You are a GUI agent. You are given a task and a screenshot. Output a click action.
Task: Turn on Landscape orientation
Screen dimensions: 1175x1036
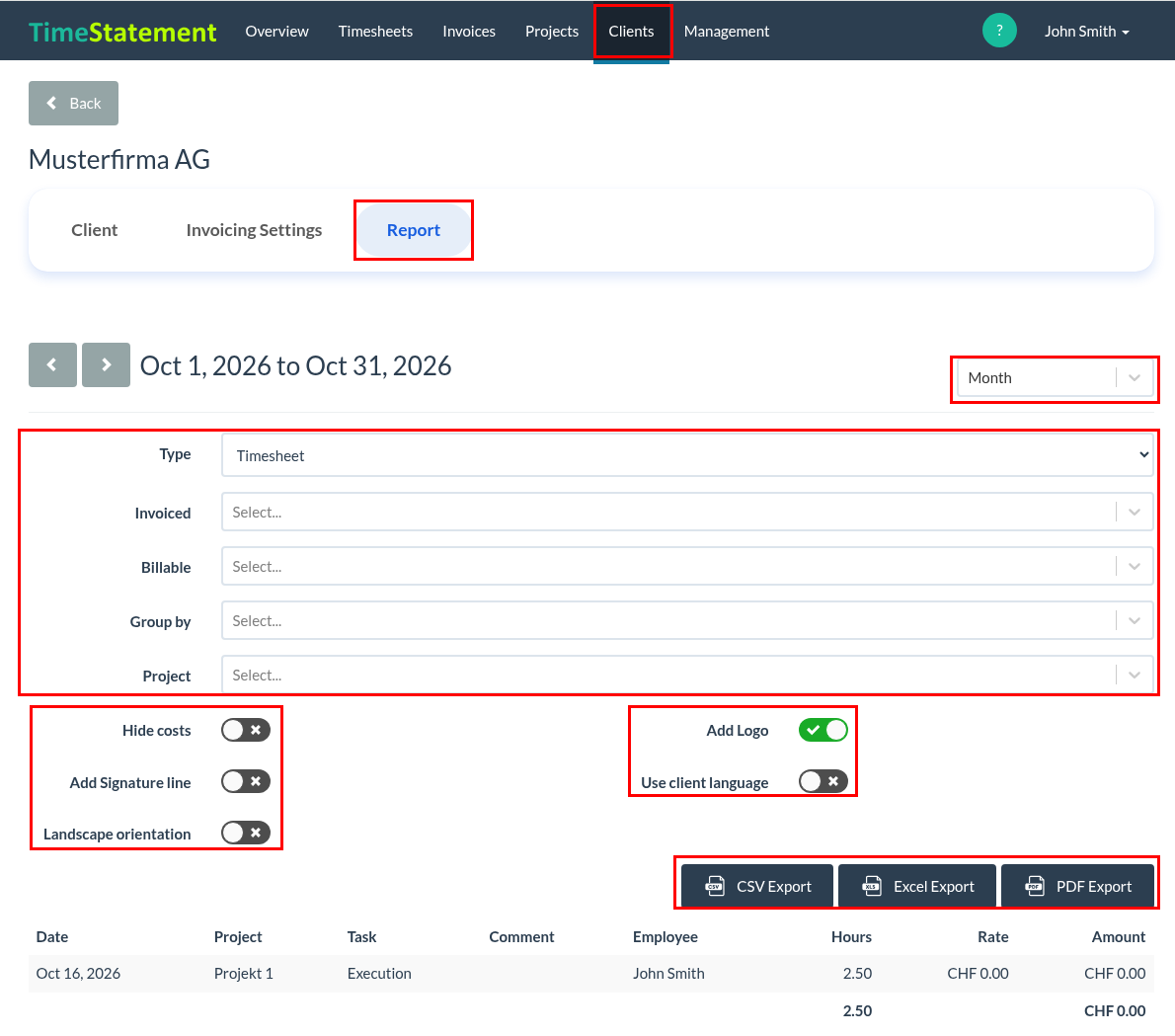click(x=246, y=833)
